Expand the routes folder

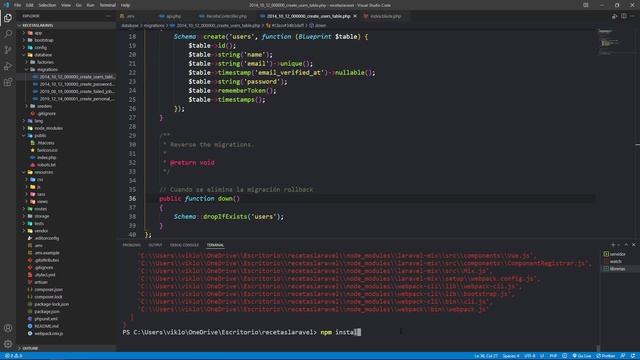coord(40,209)
